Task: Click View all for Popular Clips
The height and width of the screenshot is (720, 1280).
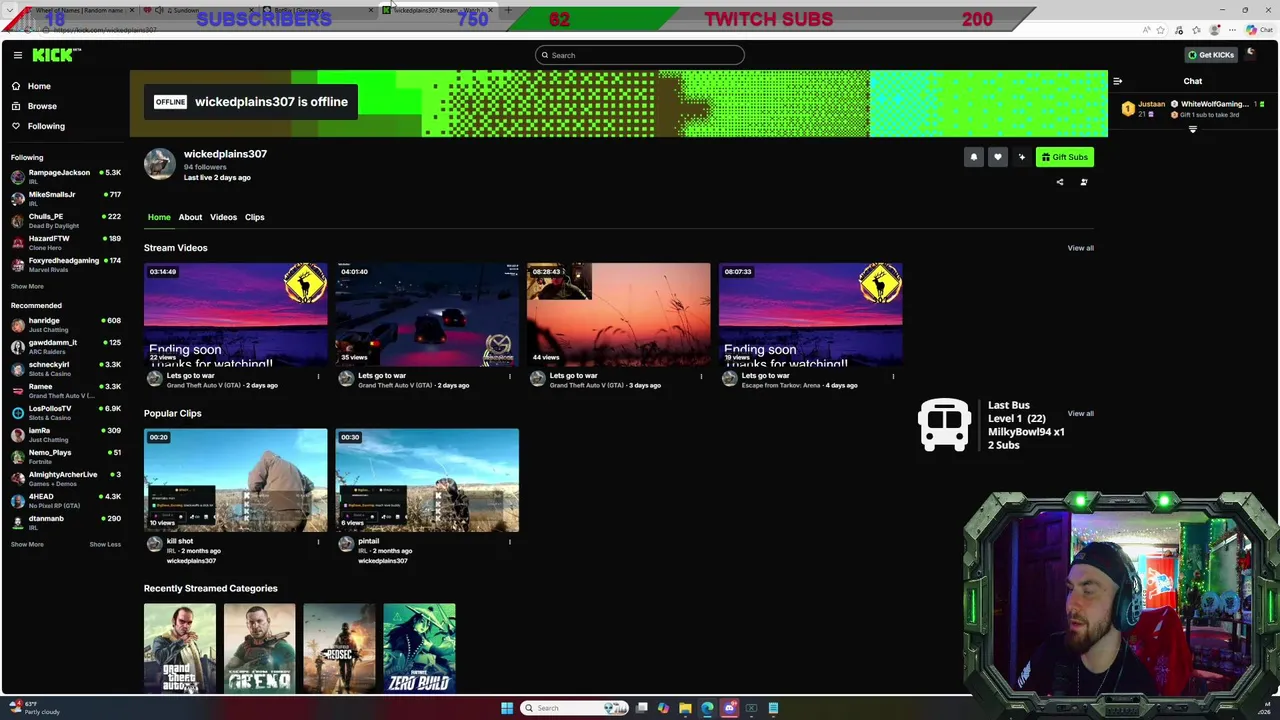Action: coord(1080,413)
